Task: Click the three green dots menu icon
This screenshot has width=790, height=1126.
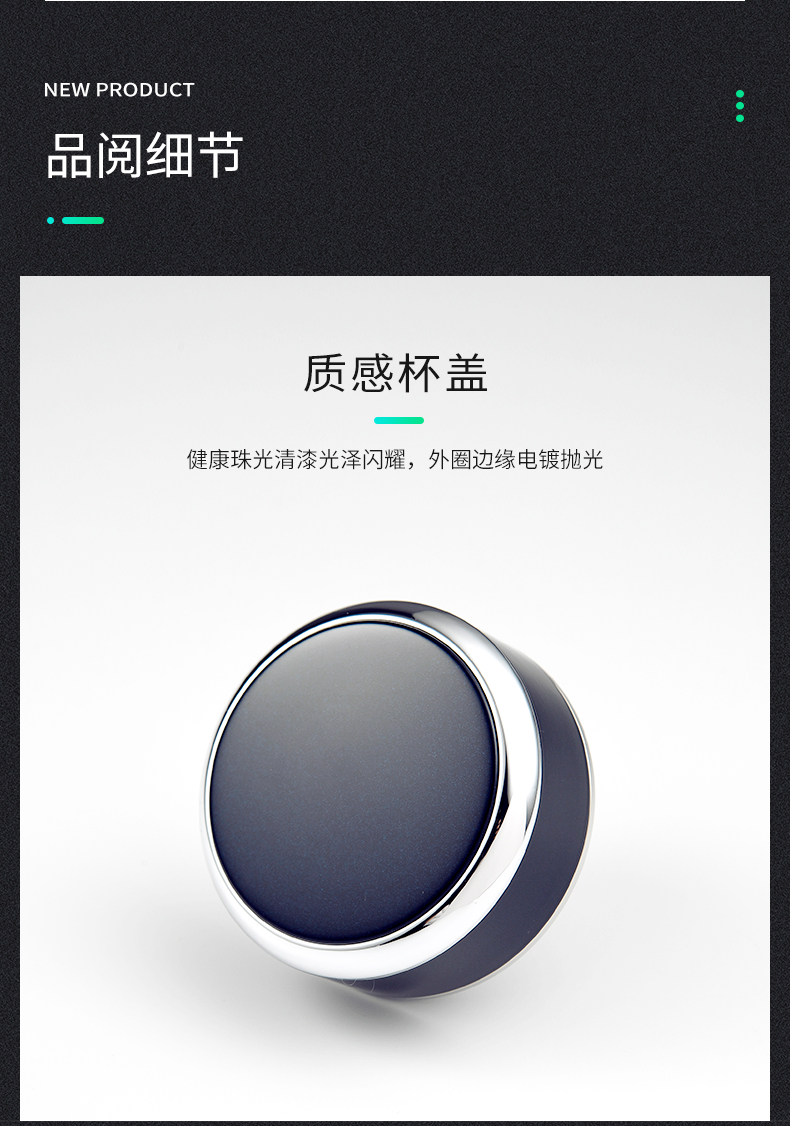Action: point(740,106)
